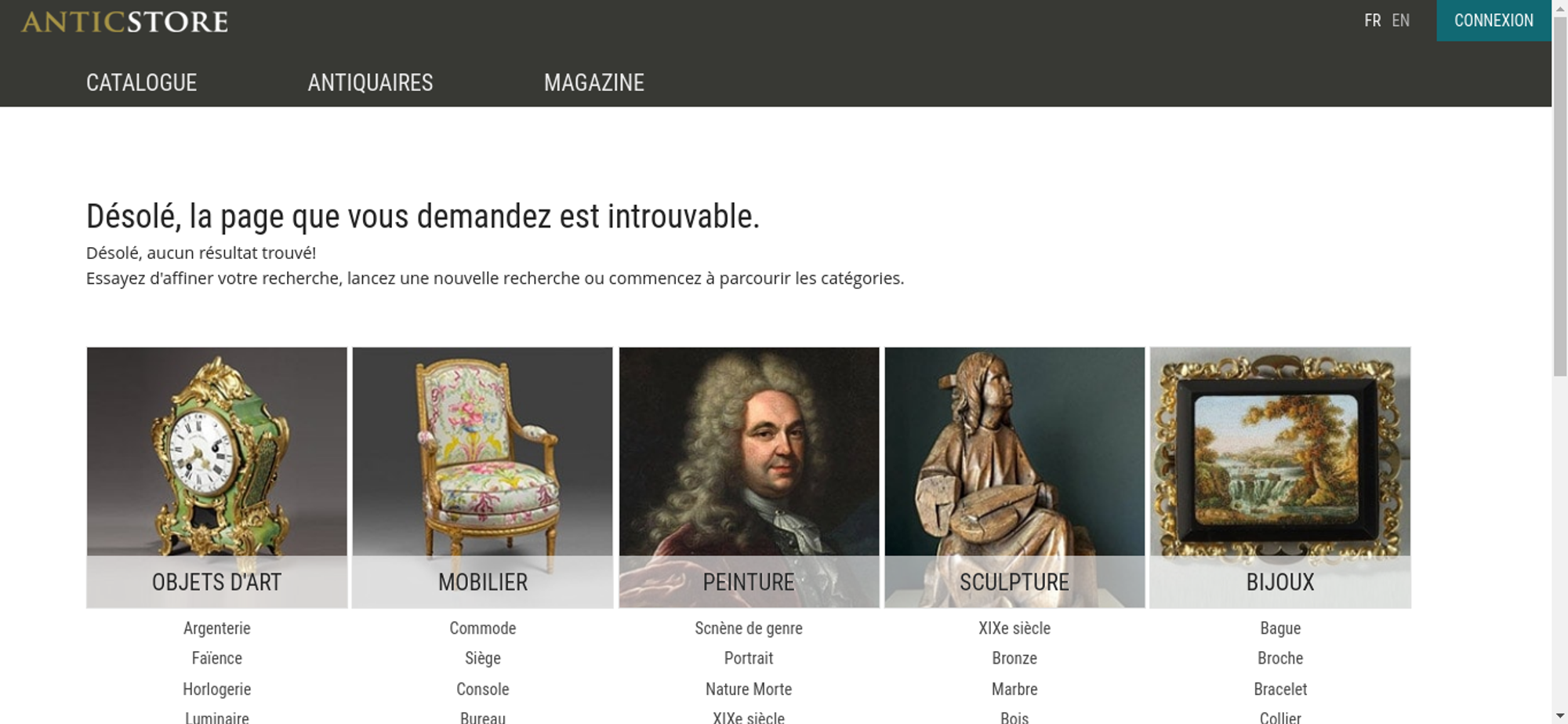Open the Catalogue menu
The image size is (1568, 724).
[141, 82]
